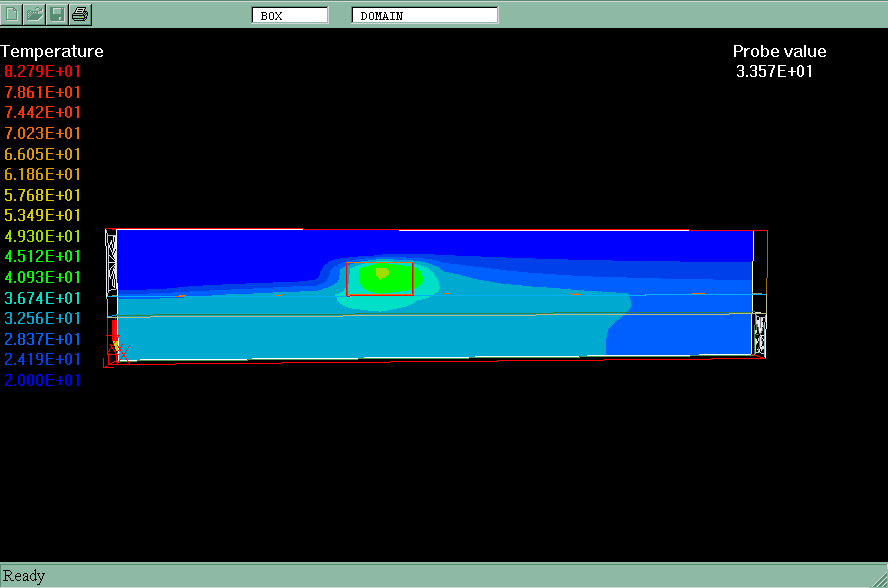
Task: Click the Probe value label
Action: (779, 52)
